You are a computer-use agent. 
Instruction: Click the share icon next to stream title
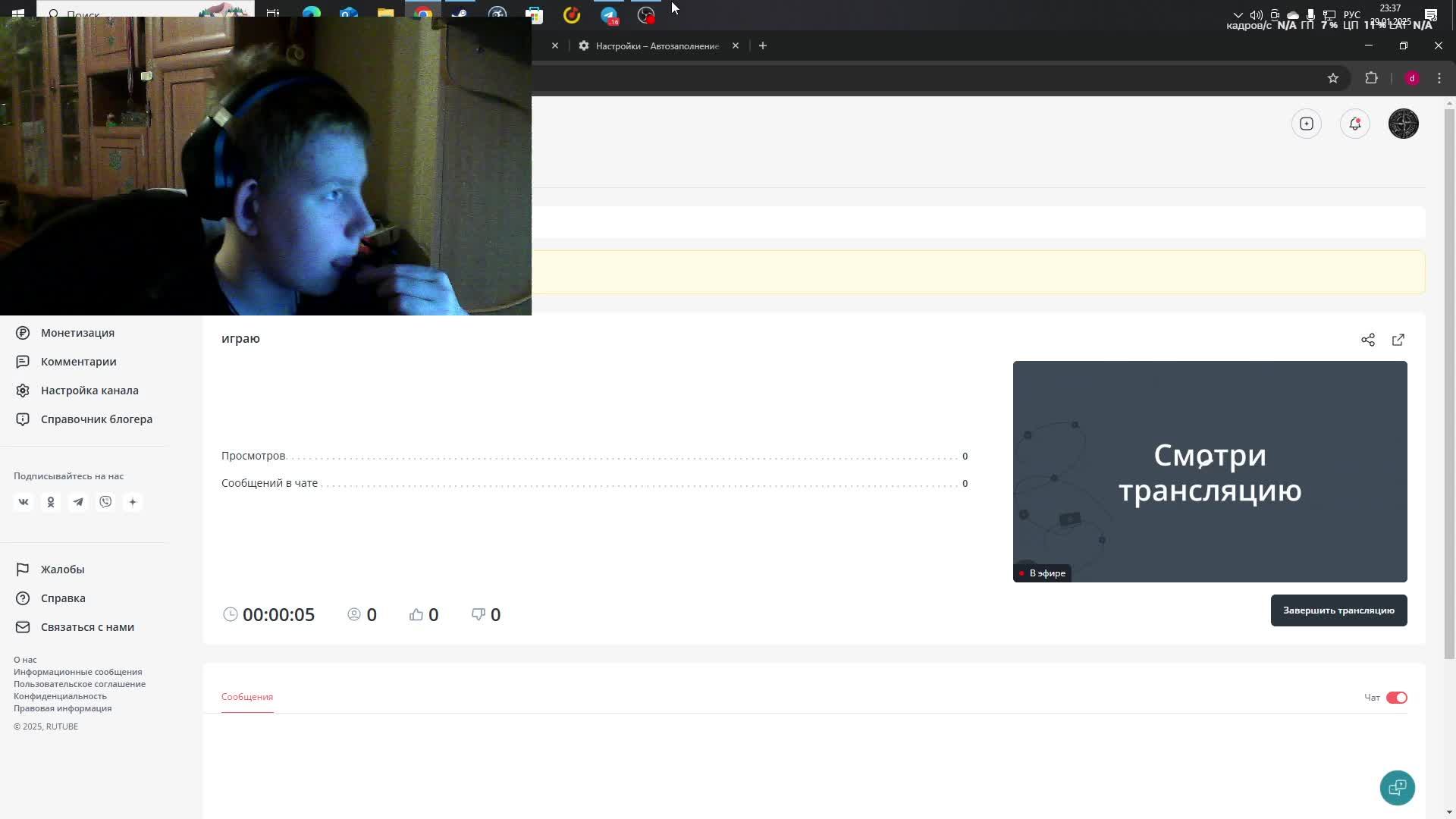[x=1368, y=340]
